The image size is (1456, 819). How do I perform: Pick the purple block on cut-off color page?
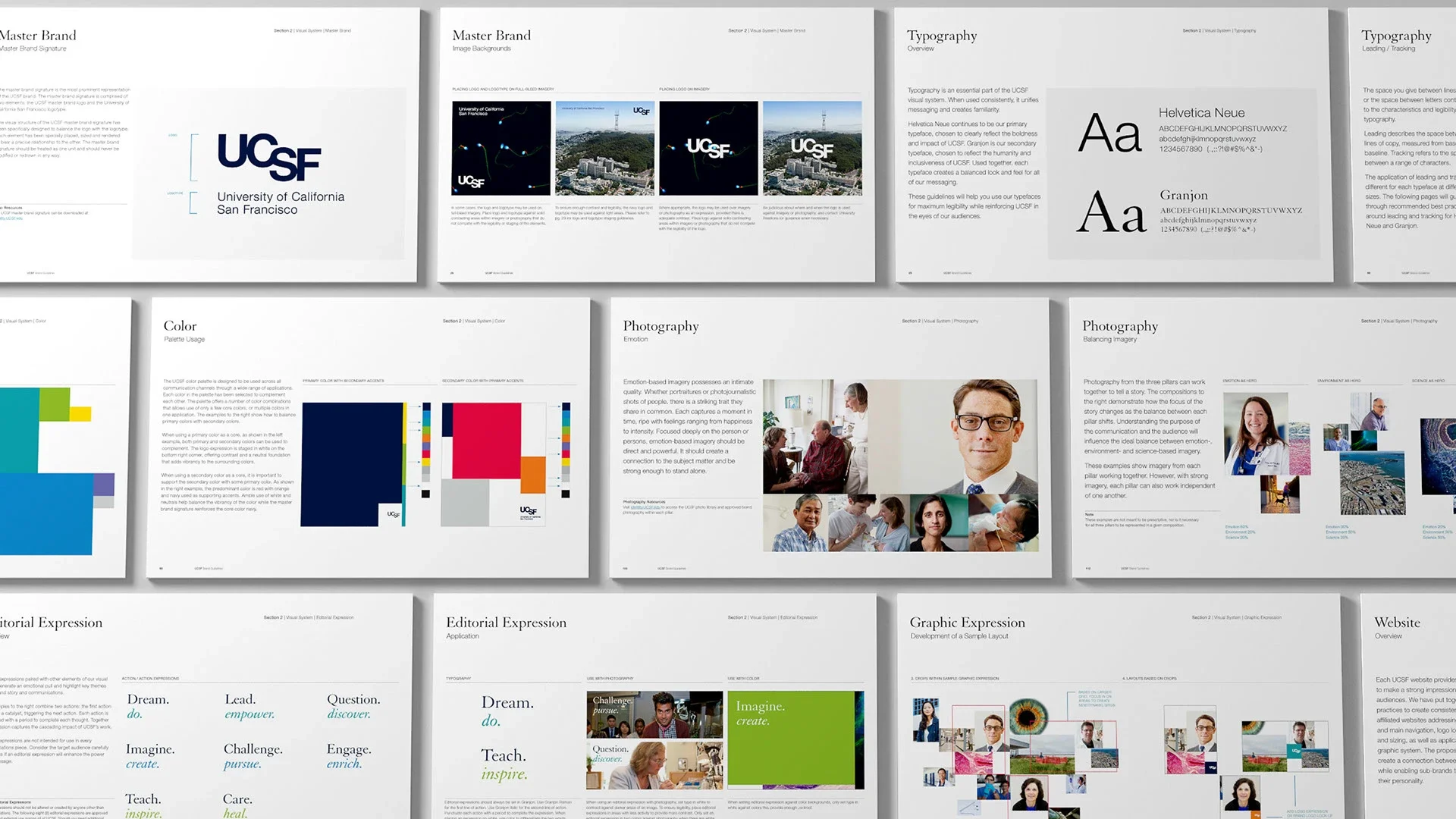tap(104, 485)
